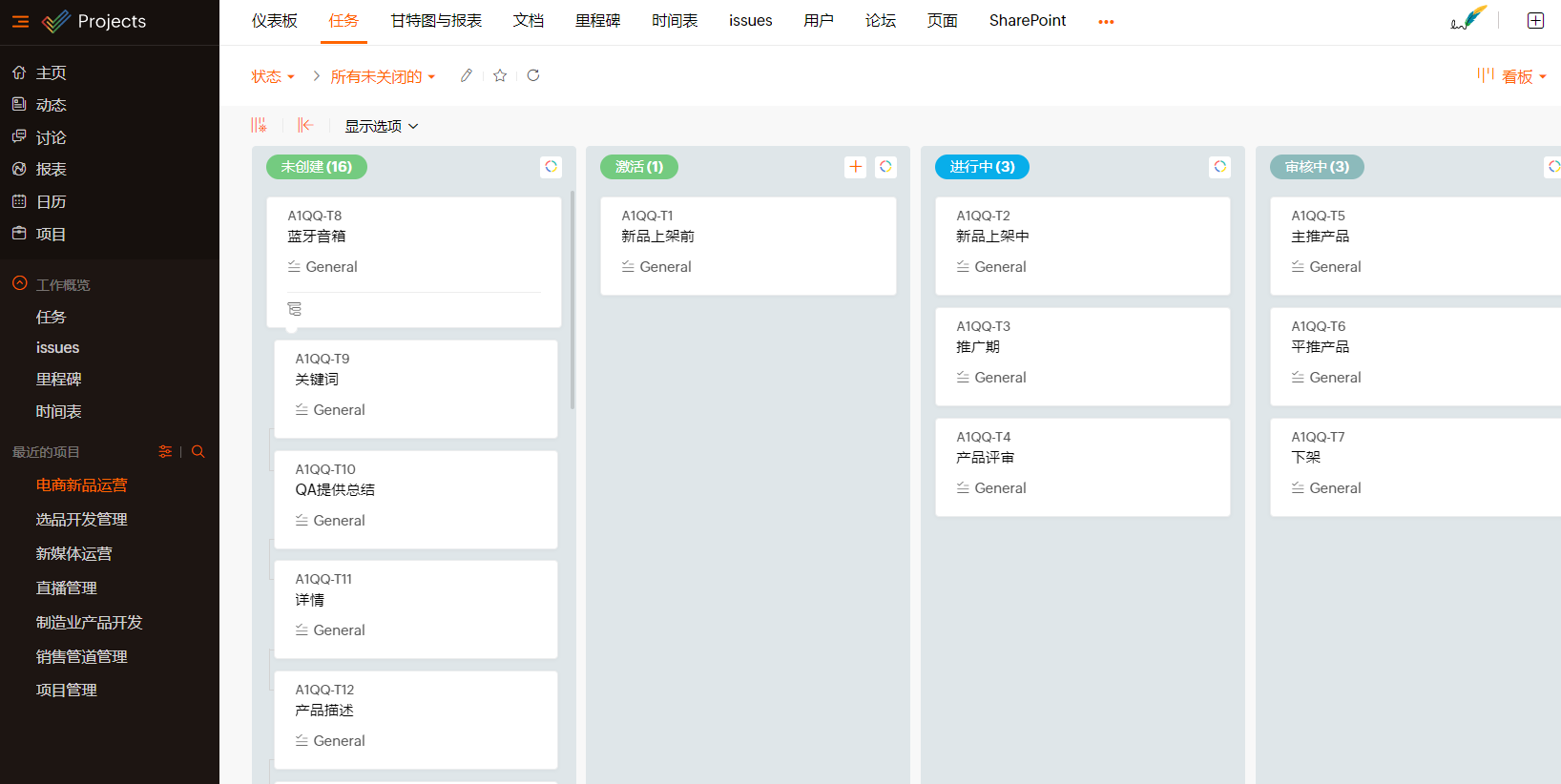This screenshot has width=1561, height=784.
Task: Open the 里程碑 tab
Action: [597, 21]
